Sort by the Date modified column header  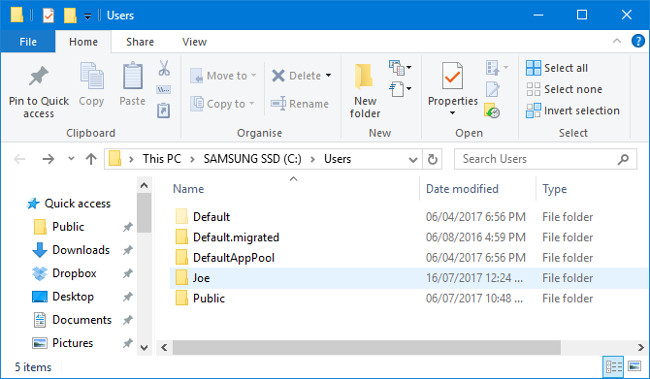462,189
